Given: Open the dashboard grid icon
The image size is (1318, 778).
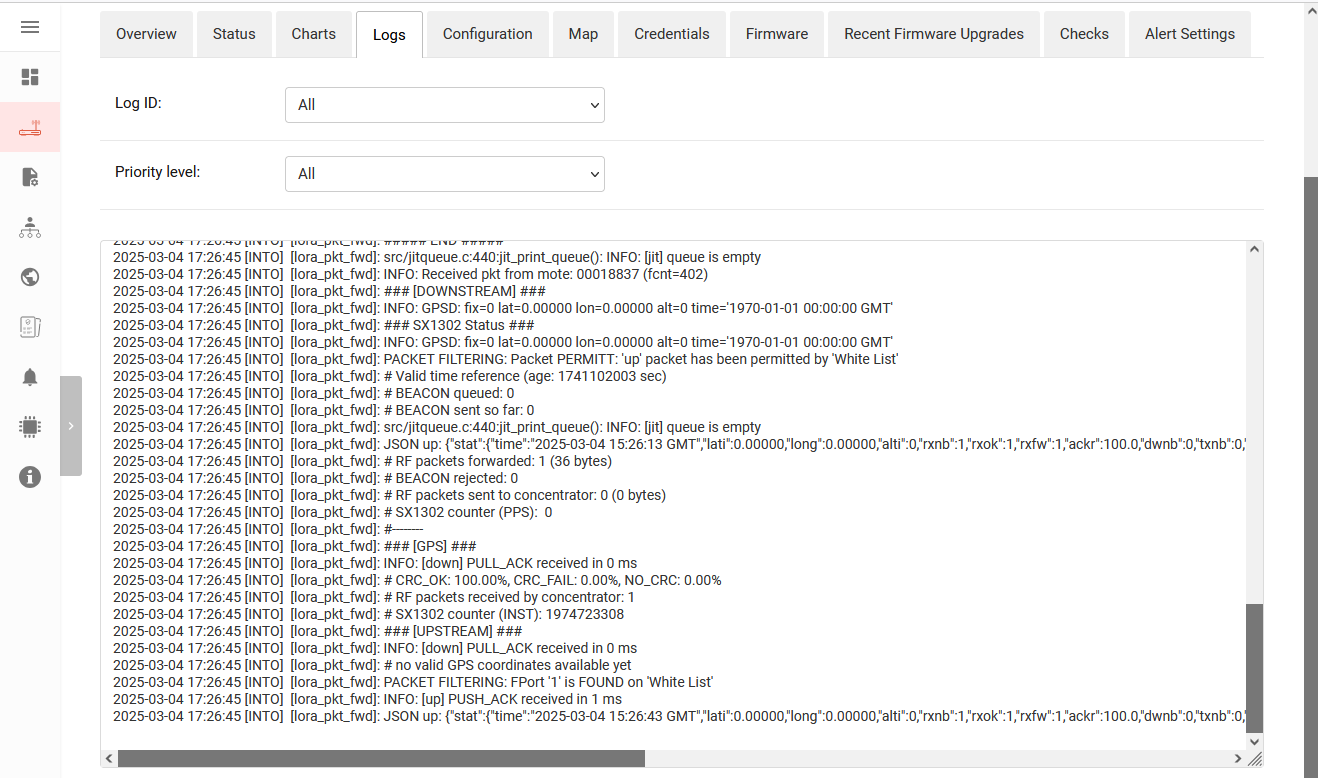Looking at the screenshot, I should [x=30, y=77].
